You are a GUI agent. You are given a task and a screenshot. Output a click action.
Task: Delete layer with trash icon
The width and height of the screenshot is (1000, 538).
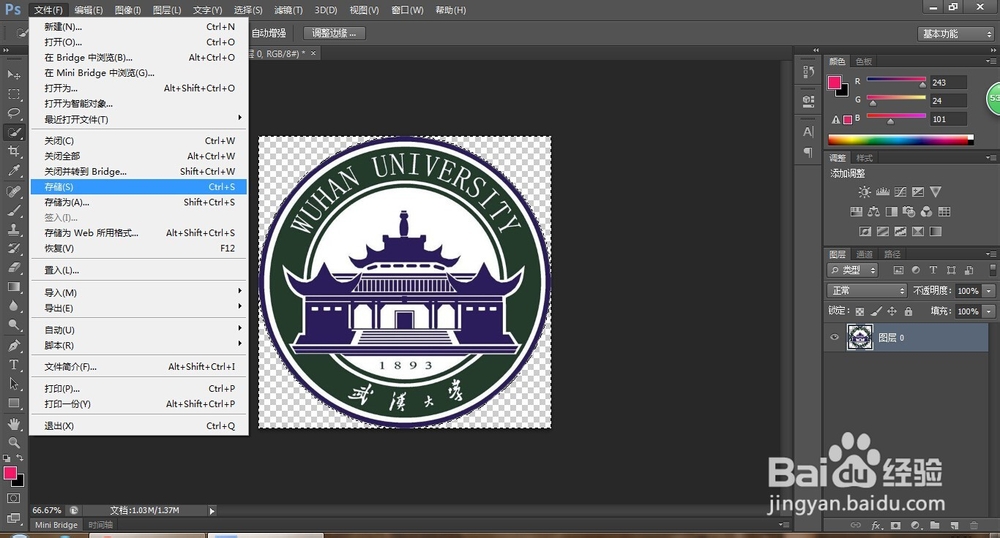click(974, 525)
